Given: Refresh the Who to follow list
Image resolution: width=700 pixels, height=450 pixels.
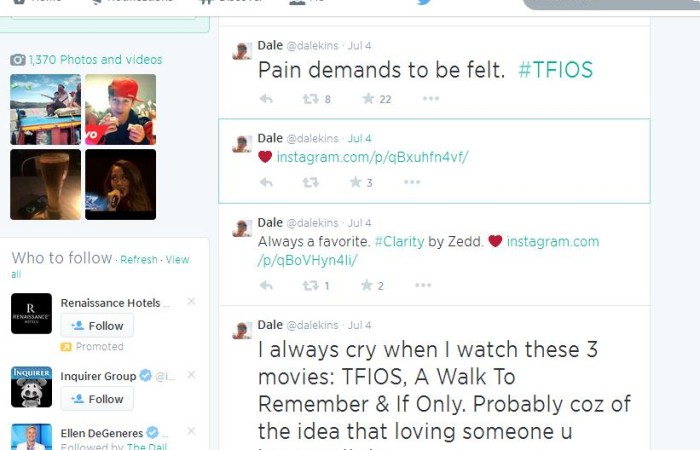Looking at the screenshot, I should [139, 259].
